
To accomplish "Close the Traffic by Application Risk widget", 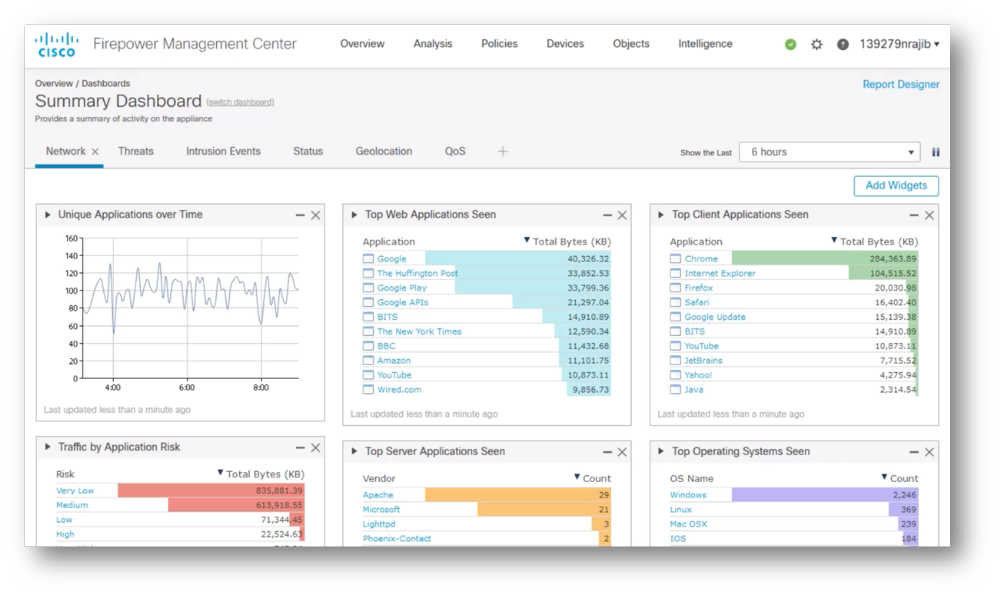I will click(316, 448).
